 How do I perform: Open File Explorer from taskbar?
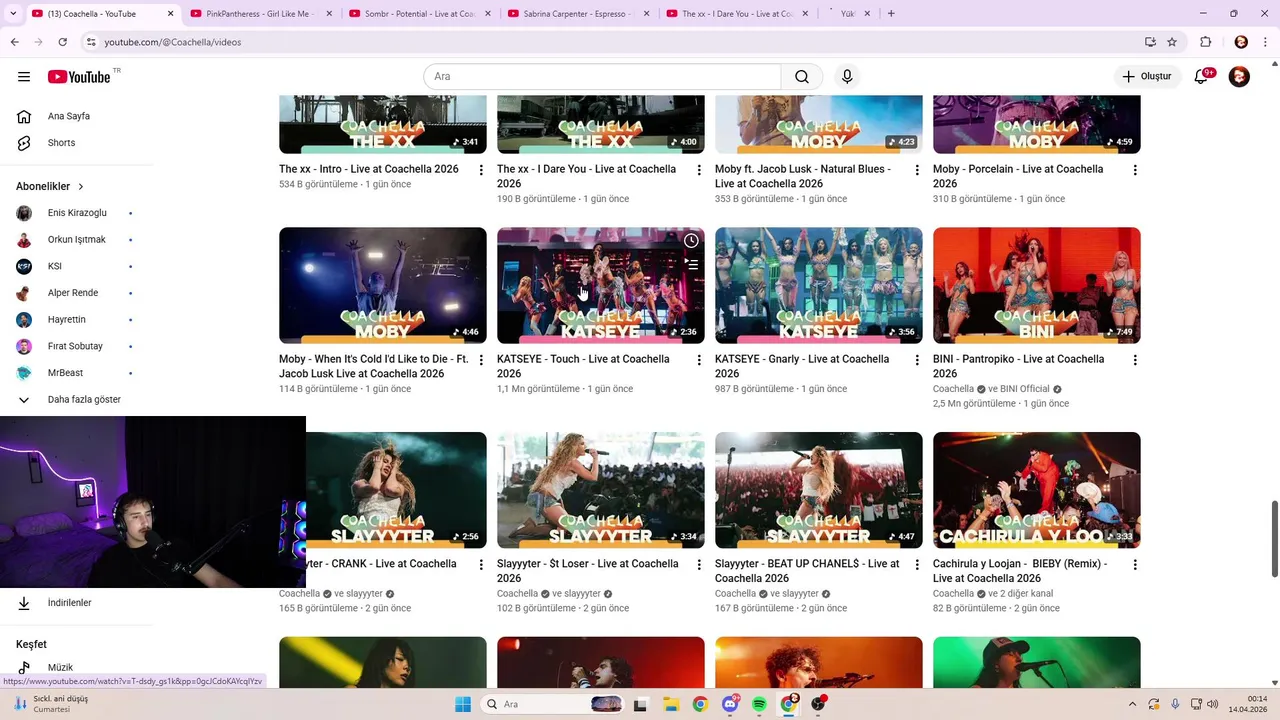point(673,704)
